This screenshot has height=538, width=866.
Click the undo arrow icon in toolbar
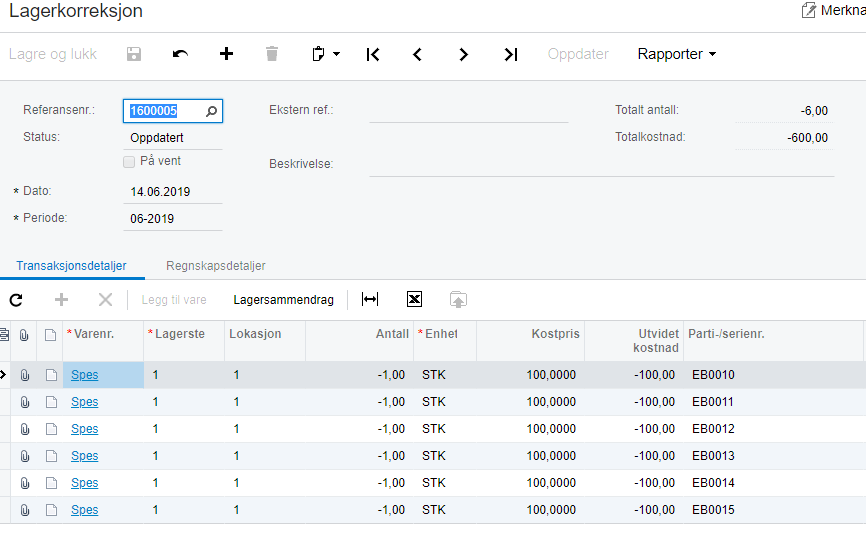click(180, 54)
